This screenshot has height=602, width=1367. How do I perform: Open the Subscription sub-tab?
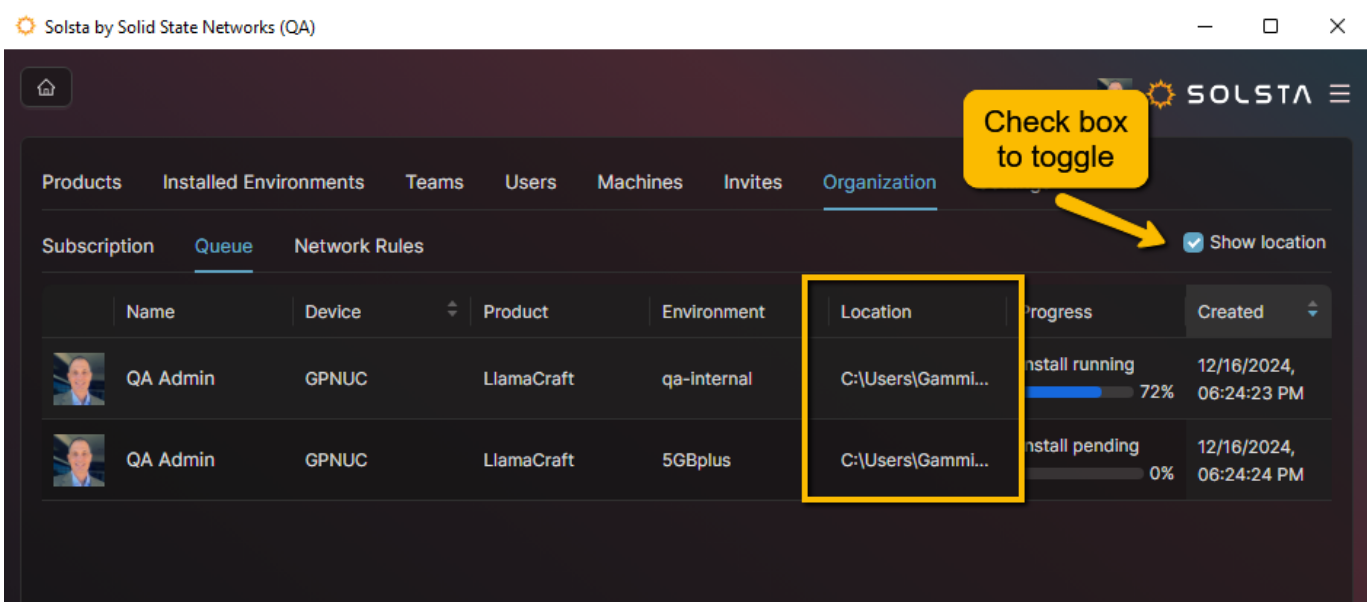pos(98,246)
